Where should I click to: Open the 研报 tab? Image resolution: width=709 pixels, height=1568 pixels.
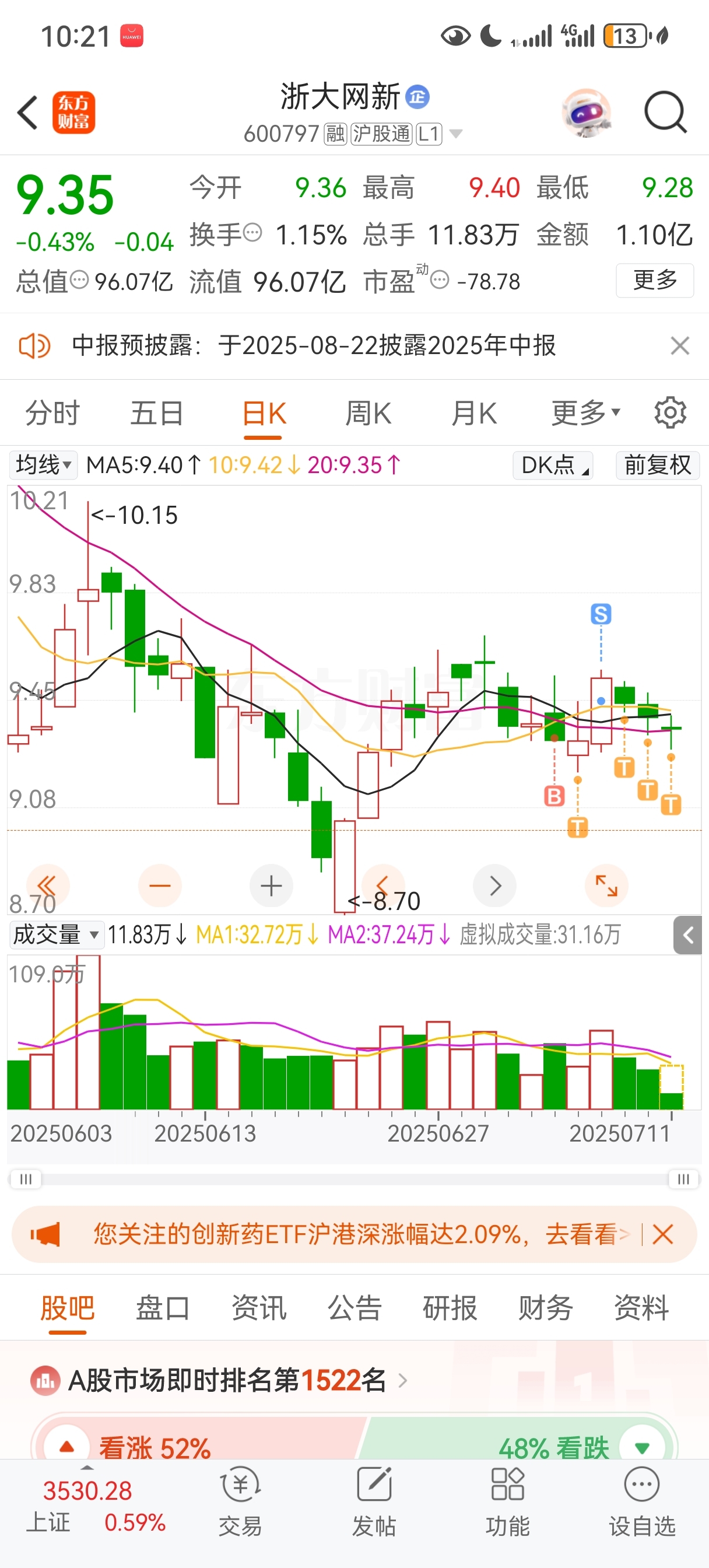pyautogui.click(x=450, y=1307)
